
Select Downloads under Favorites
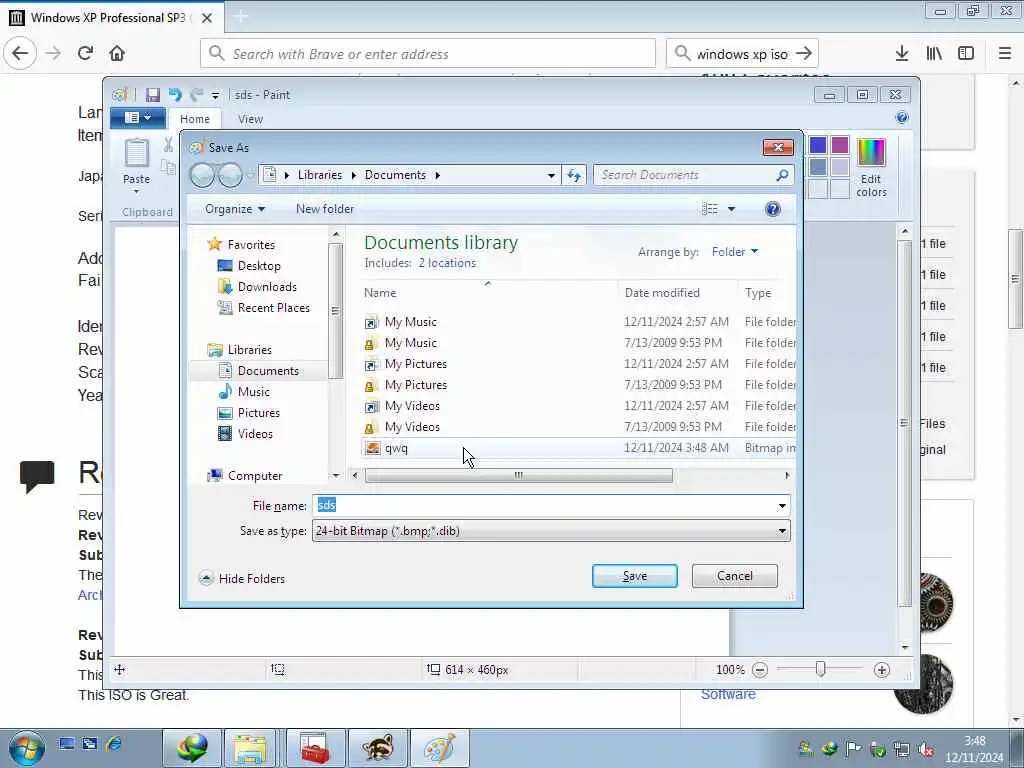click(267, 287)
